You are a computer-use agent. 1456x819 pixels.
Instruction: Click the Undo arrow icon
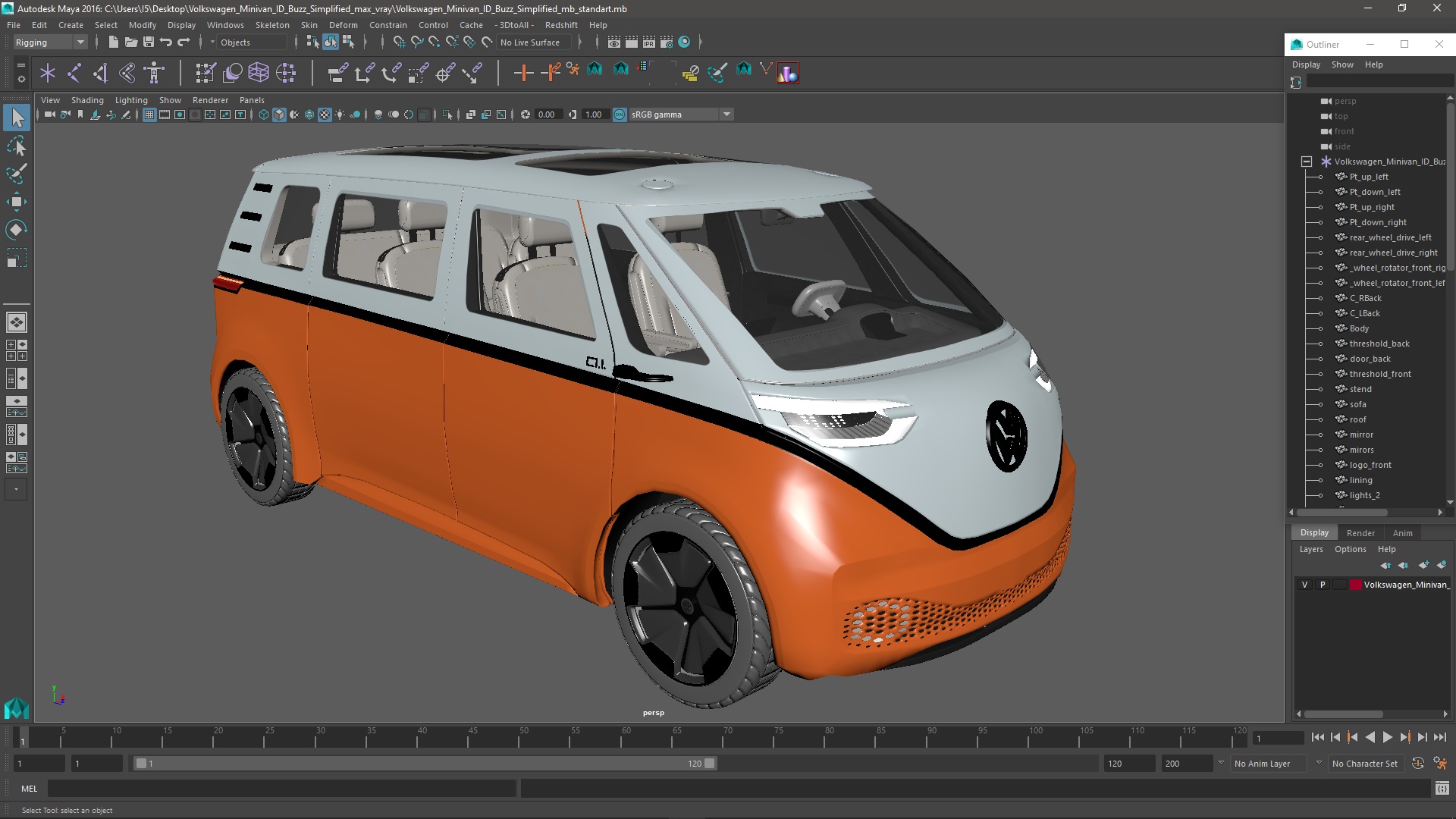(x=166, y=42)
